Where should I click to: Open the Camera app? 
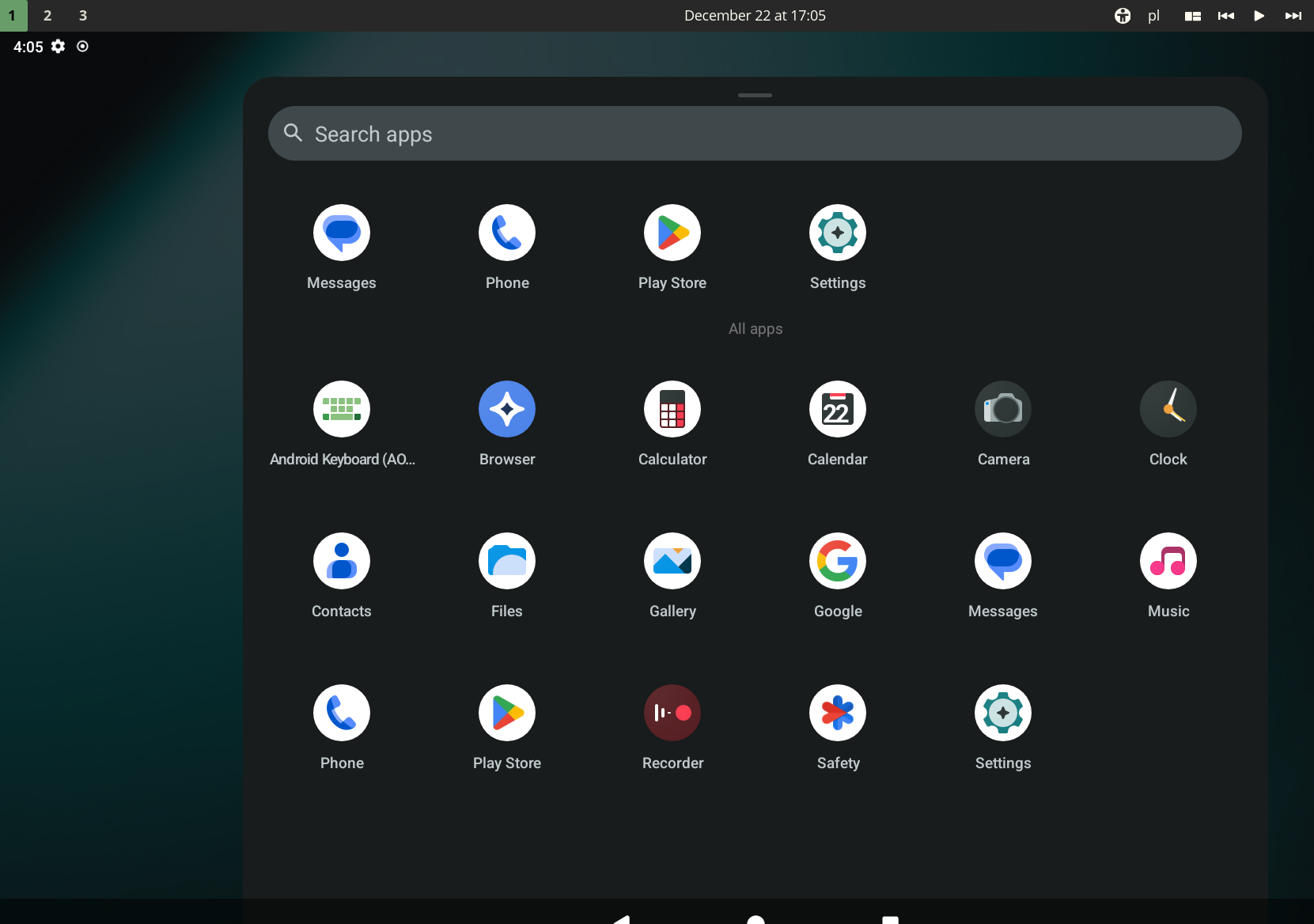(1002, 410)
